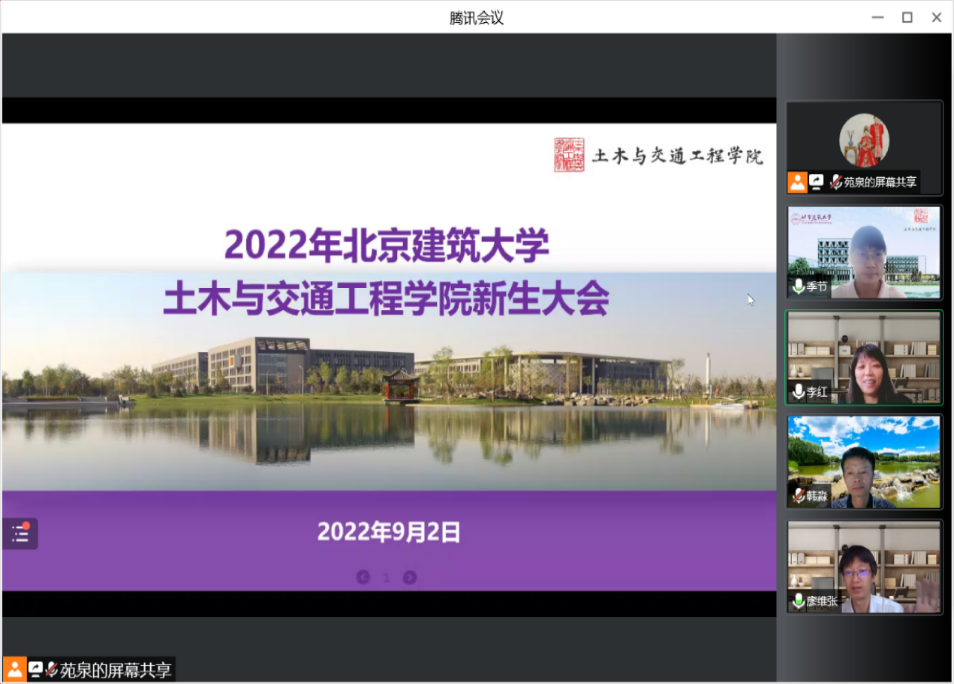Image resolution: width=954 pixels, height=684 pixels.
Task: Click the microphone icon next to 廖维张
Action: click(x=798, y=601)
